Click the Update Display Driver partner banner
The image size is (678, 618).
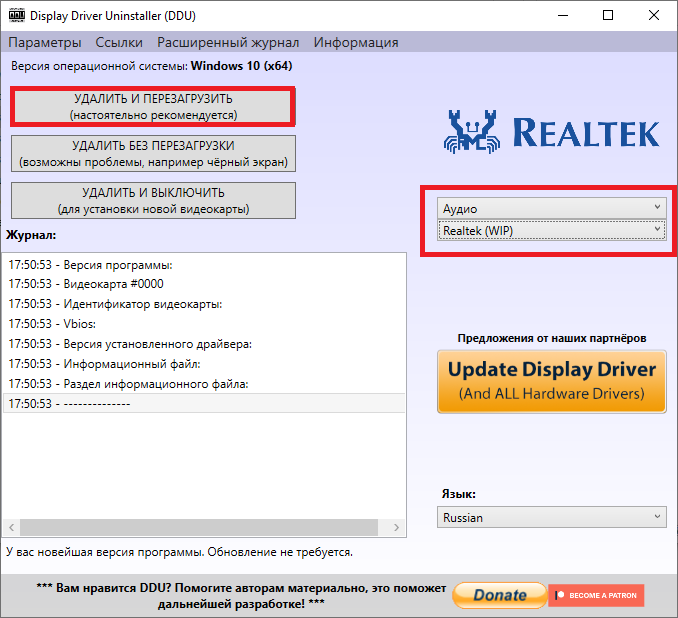[551, 381]
